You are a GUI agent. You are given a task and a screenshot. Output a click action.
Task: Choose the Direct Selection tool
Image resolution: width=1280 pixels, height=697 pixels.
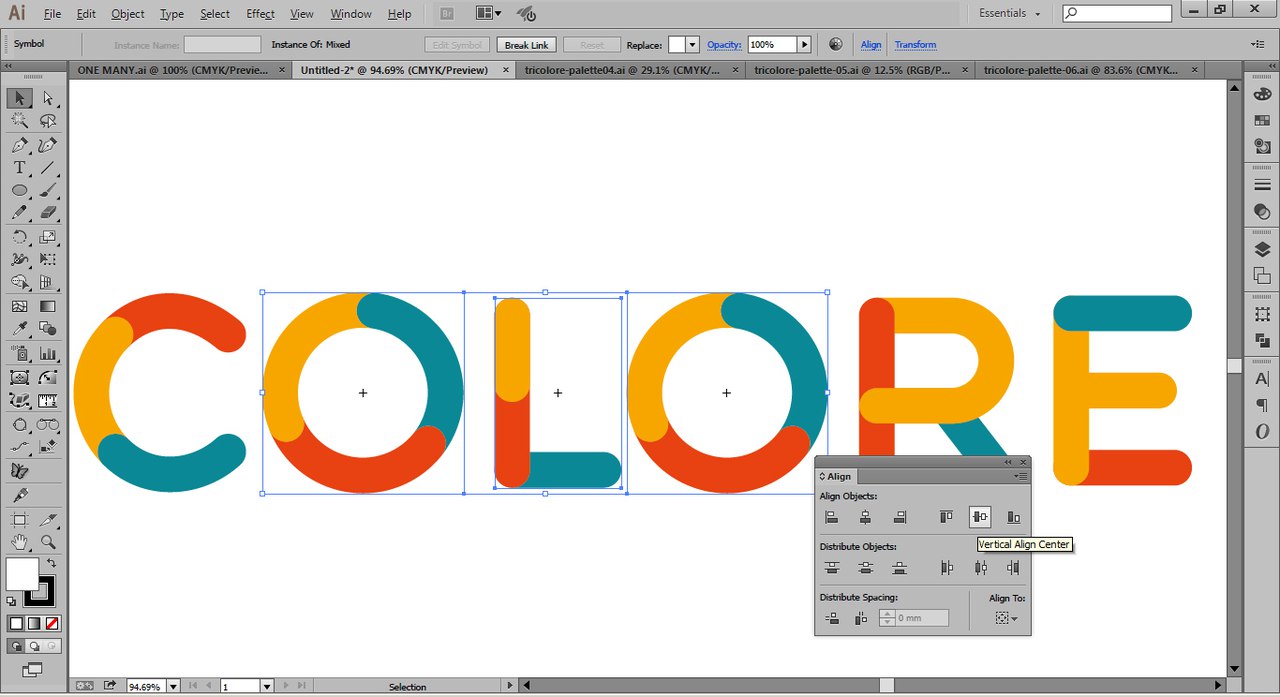47,98
